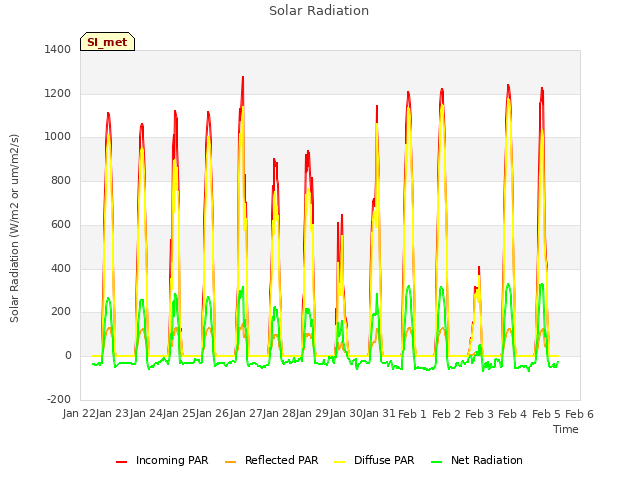Click the Feb 1 x-axis date label
Image resolution: width=640 pixels, height=480 pixels.
point(412,414)
